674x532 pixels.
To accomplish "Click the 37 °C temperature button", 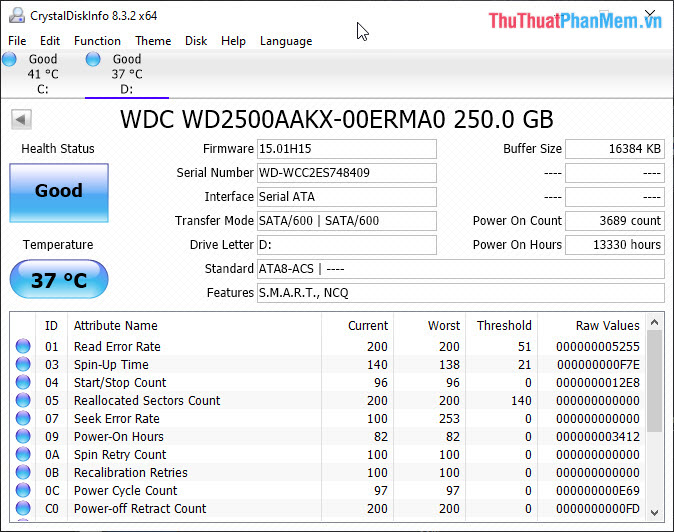I will click(x=59, y=279).
